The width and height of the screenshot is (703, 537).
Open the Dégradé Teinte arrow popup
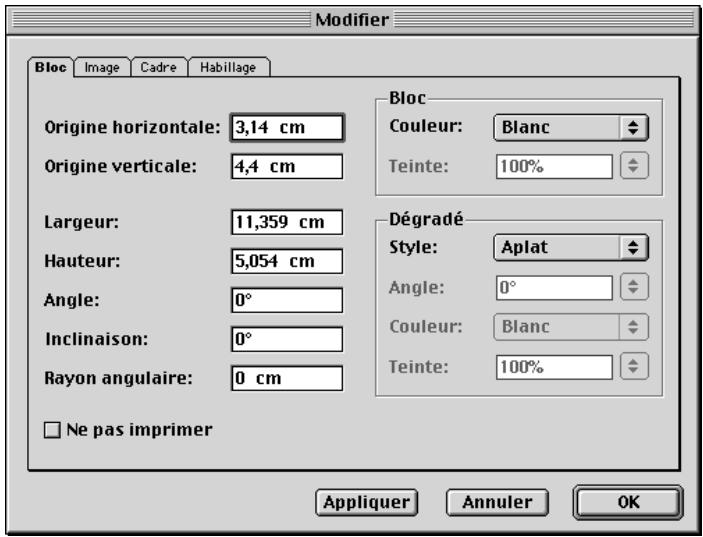click(x=634, y=366)
